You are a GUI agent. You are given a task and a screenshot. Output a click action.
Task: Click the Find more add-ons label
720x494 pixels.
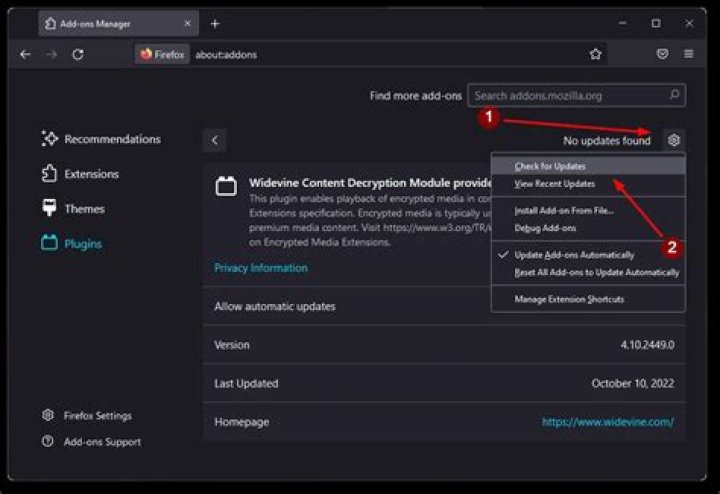pos(416,95)
